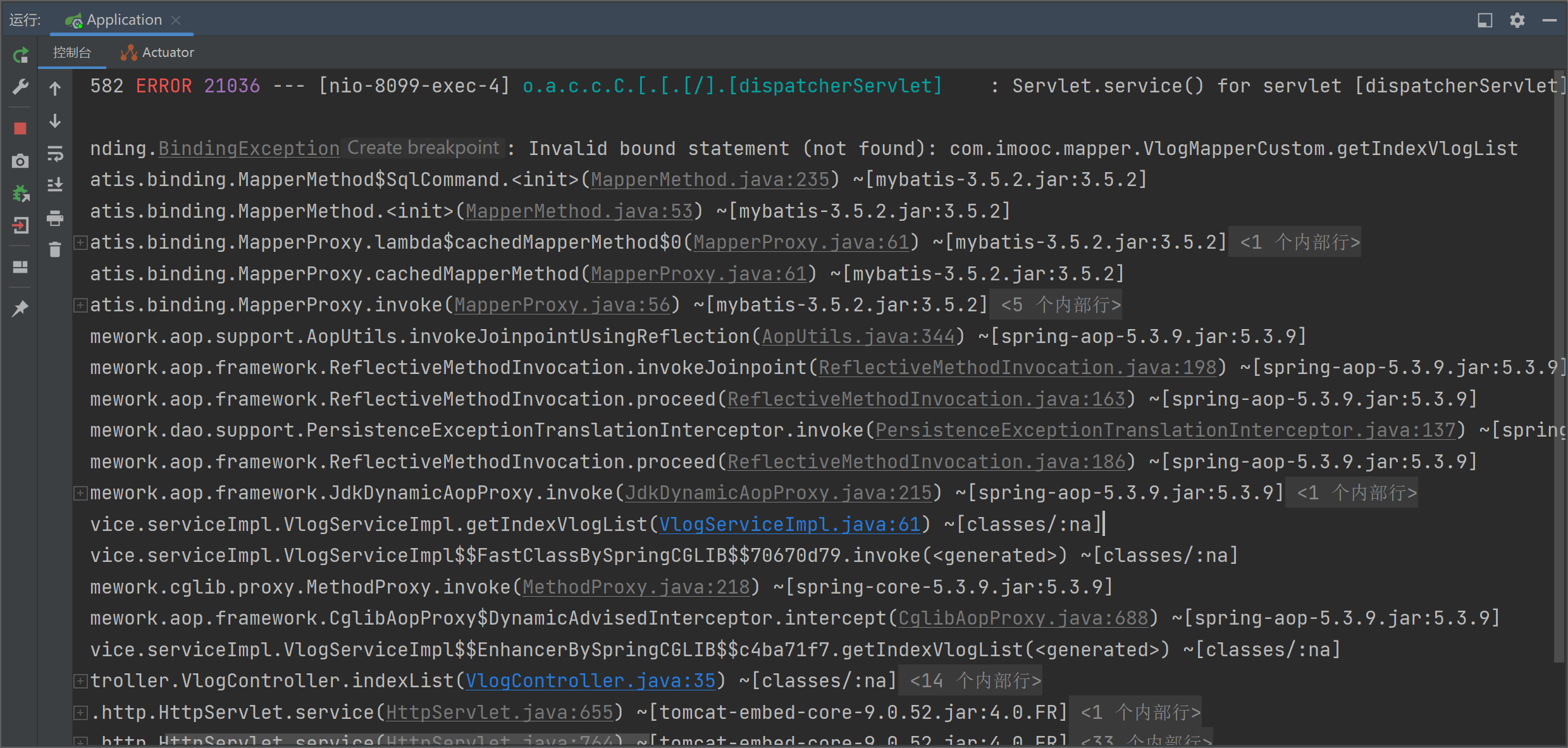
Task: Click the Rerun Application icon
Action: [x=20, y=56]
